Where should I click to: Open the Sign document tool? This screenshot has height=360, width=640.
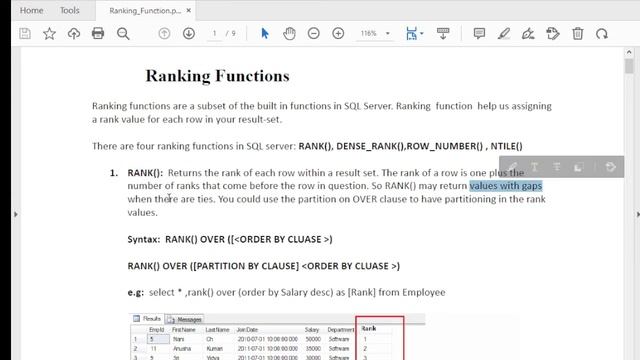pos(528,33)
